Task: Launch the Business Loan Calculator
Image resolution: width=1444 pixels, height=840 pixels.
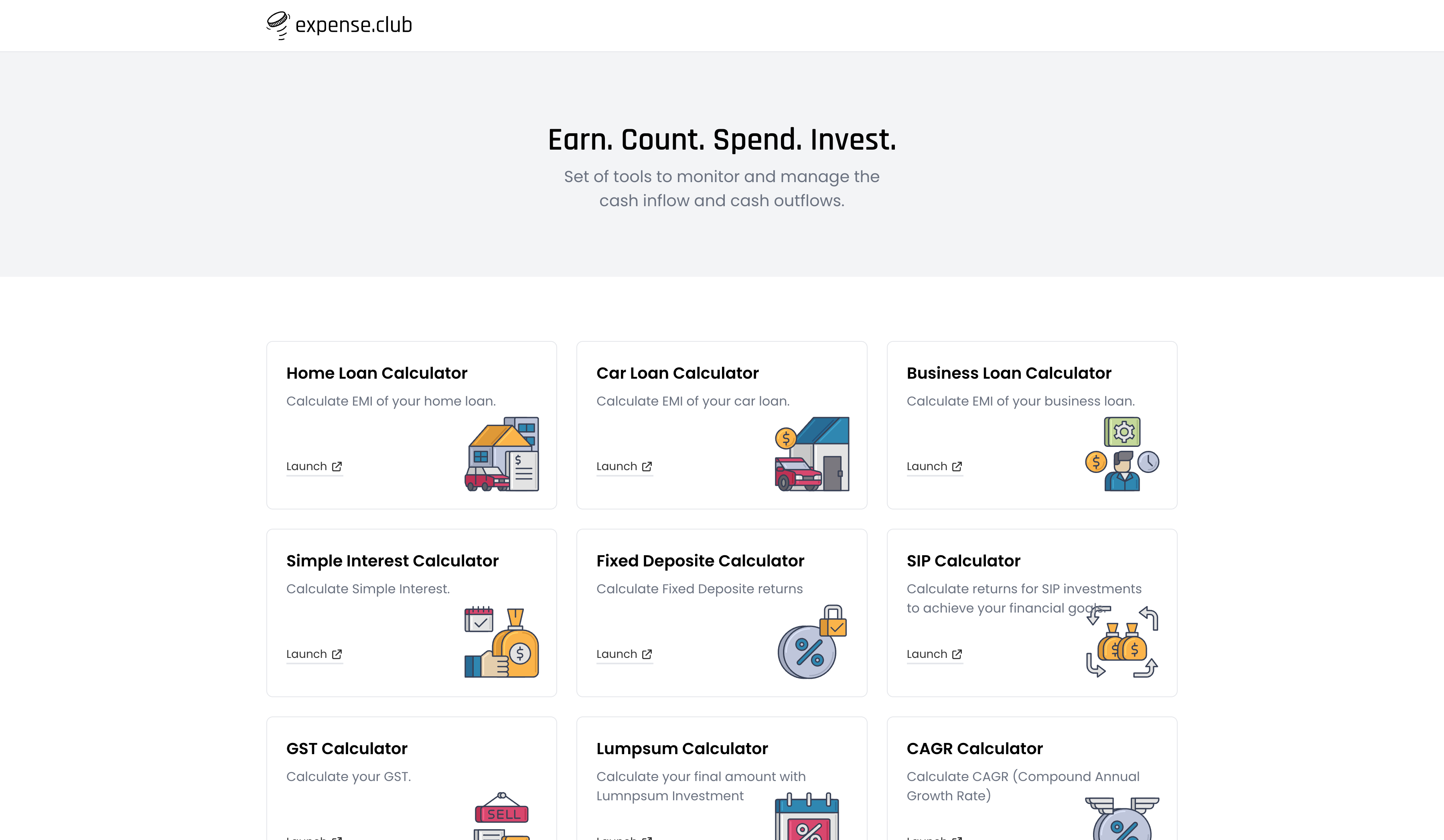Action: (934, 467)
